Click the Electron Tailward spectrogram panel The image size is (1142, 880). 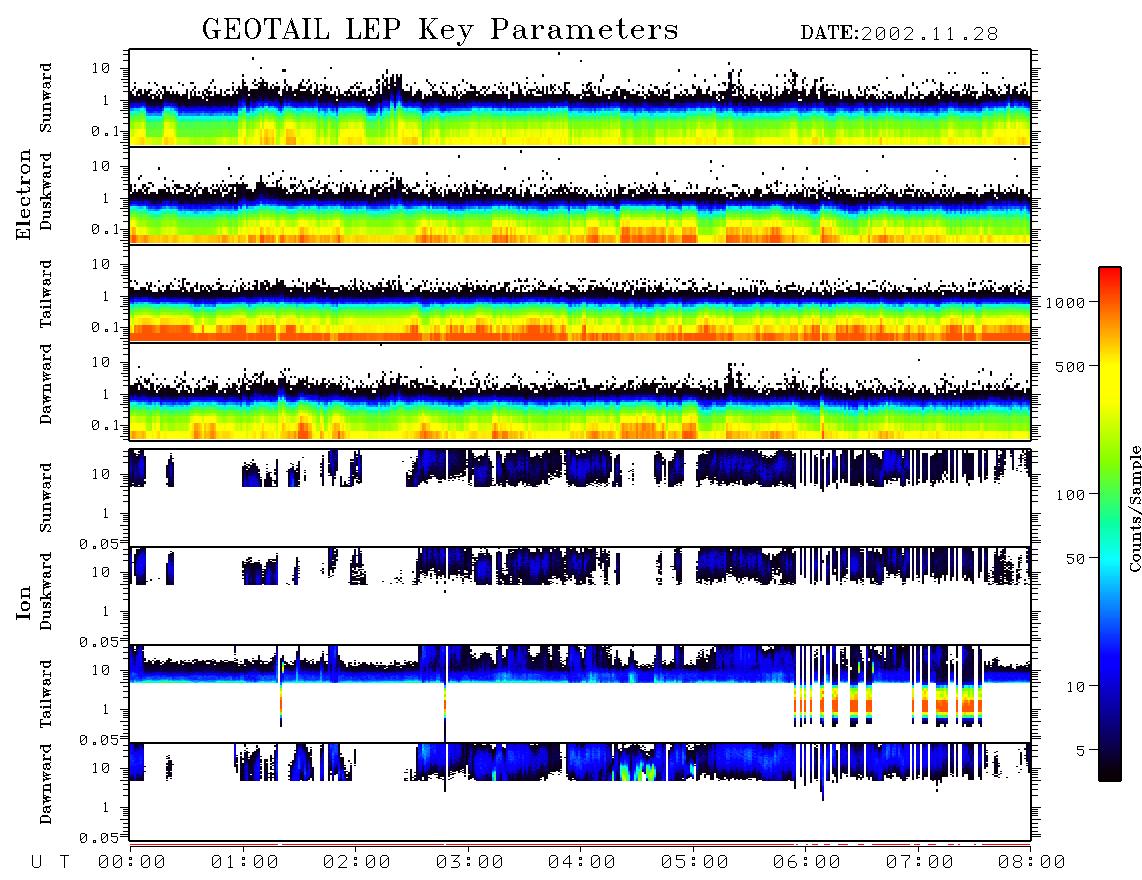(x=580, y=294)
